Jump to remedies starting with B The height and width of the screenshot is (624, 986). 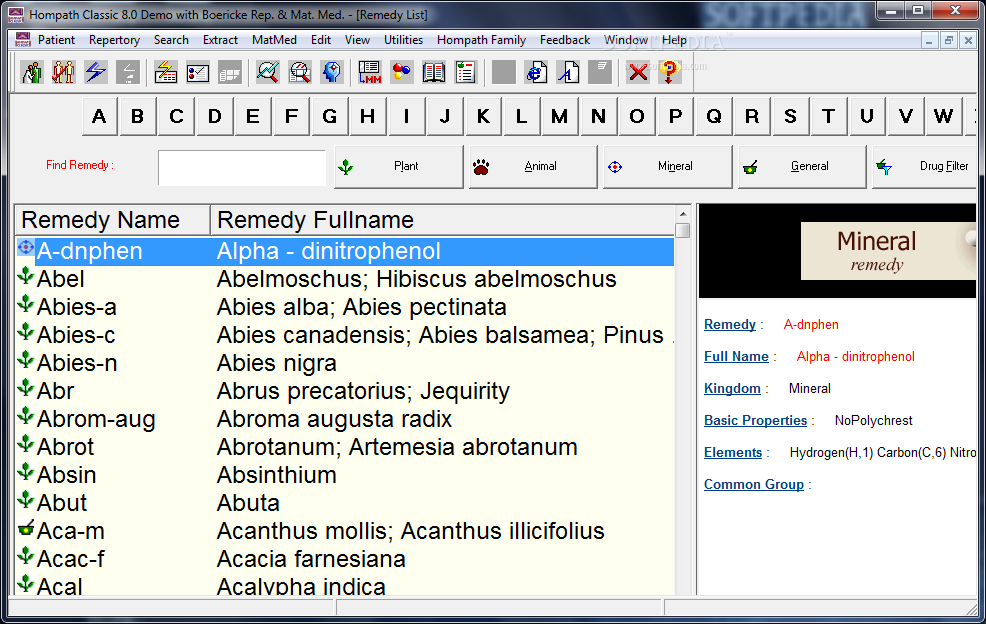point(138,116)
